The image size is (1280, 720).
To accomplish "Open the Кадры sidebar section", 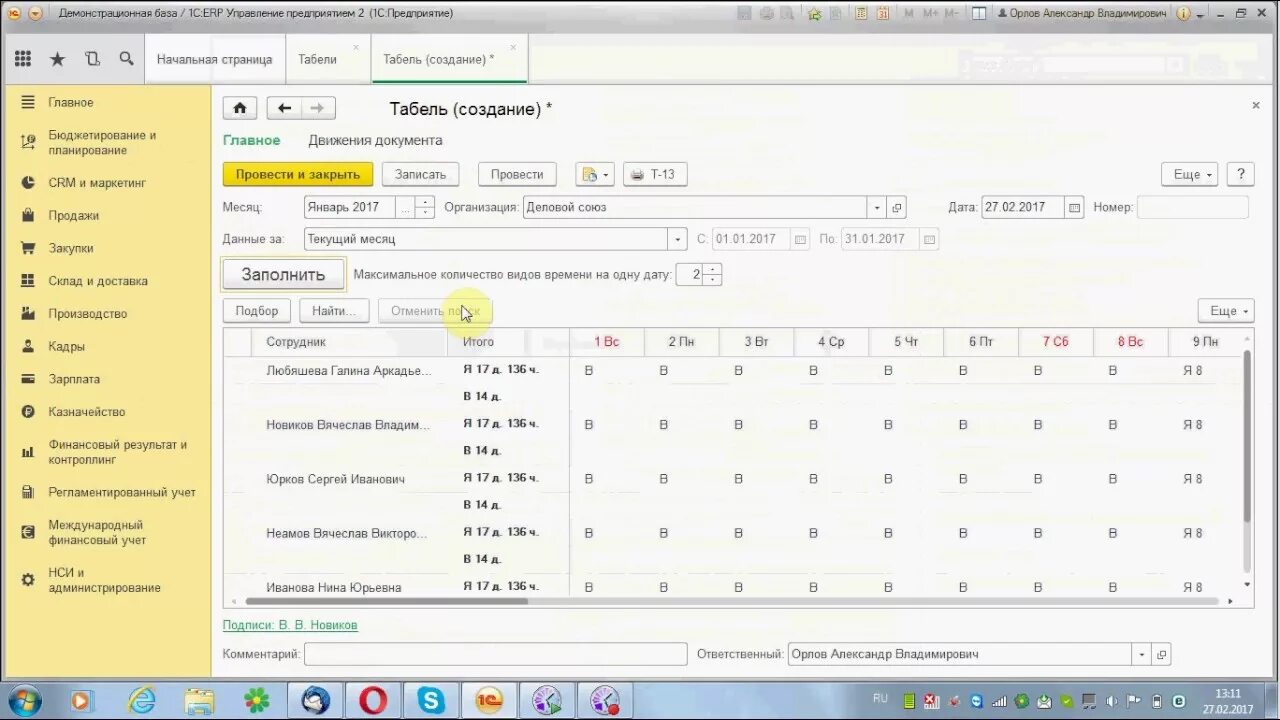I will (x=67, y=346).
